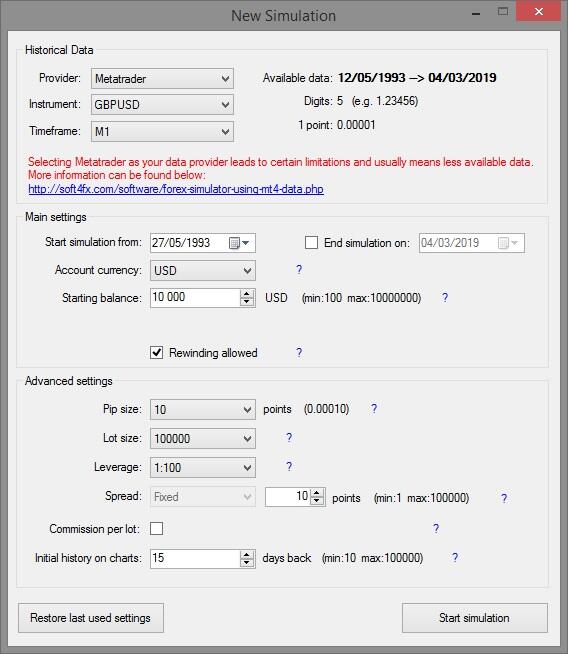Screen dimensions: 568x654
Task: Click the Rewinding allowed help question mark
Action: (299, 352)
